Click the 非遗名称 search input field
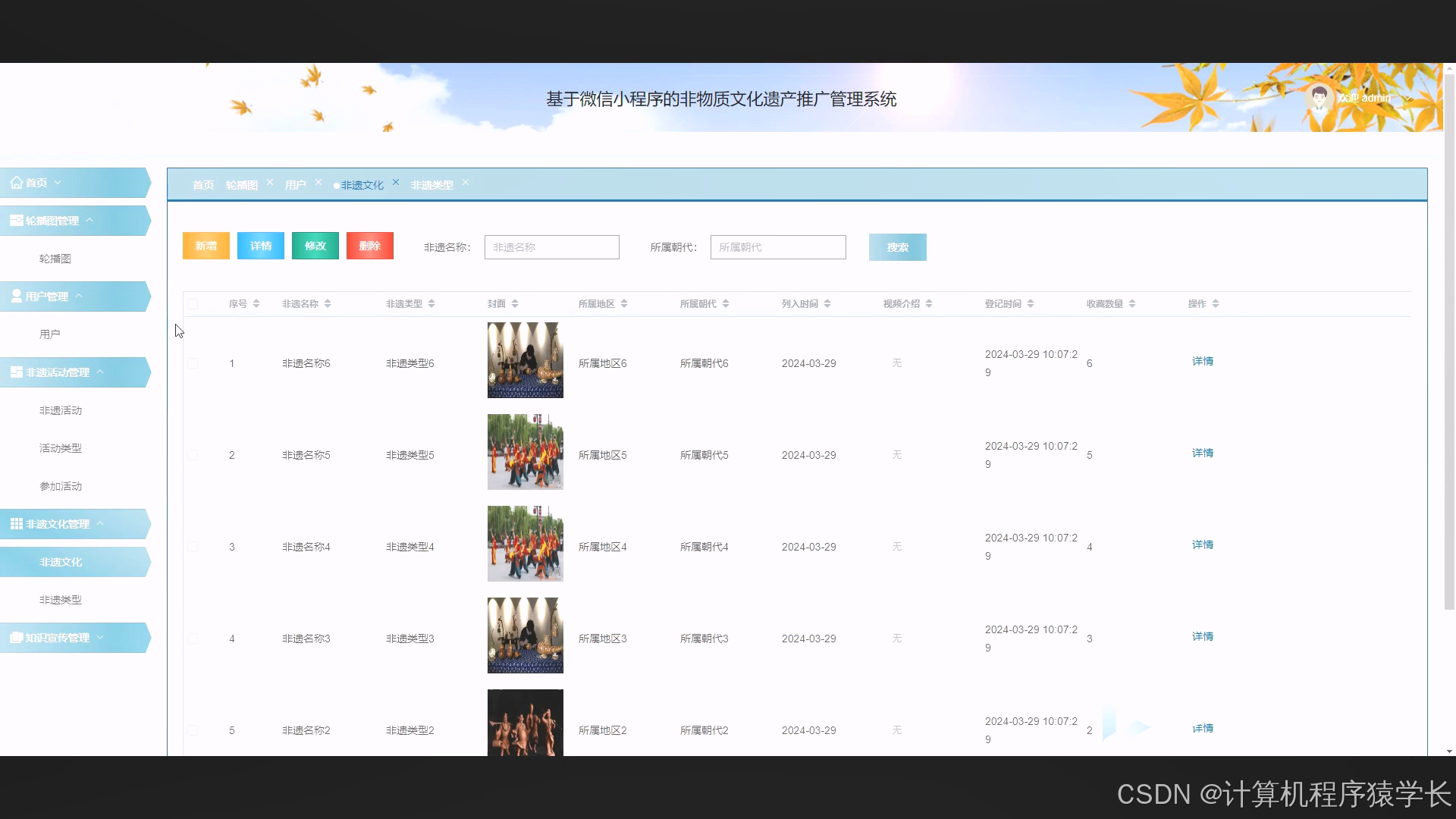The width and height of the screenshot is (1456, 819). tap(551, 246)
